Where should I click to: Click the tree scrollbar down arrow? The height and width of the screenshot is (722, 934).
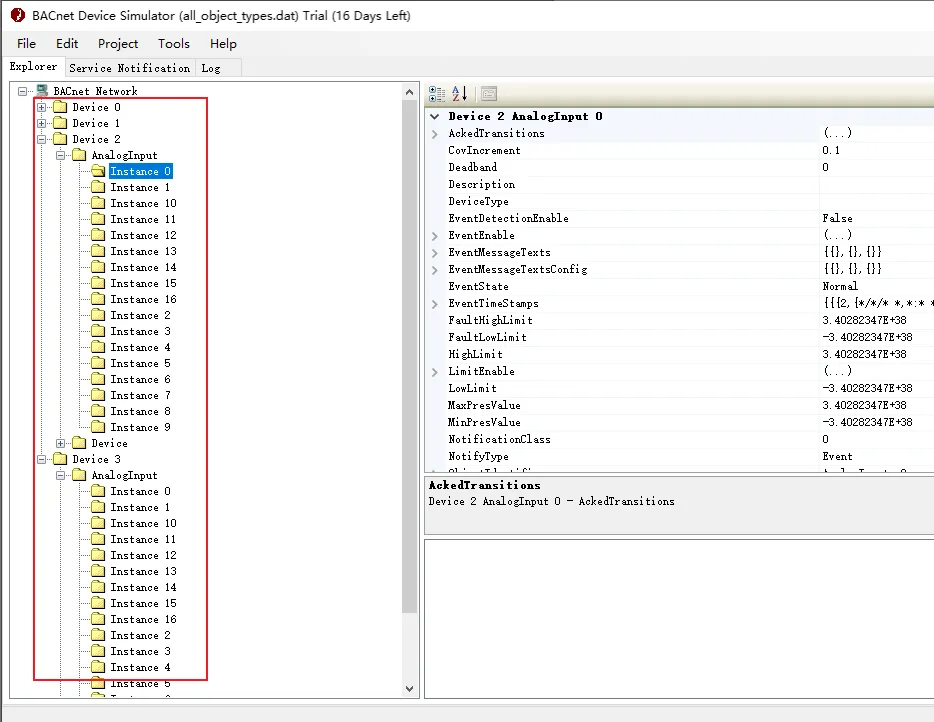pos(409,689)
